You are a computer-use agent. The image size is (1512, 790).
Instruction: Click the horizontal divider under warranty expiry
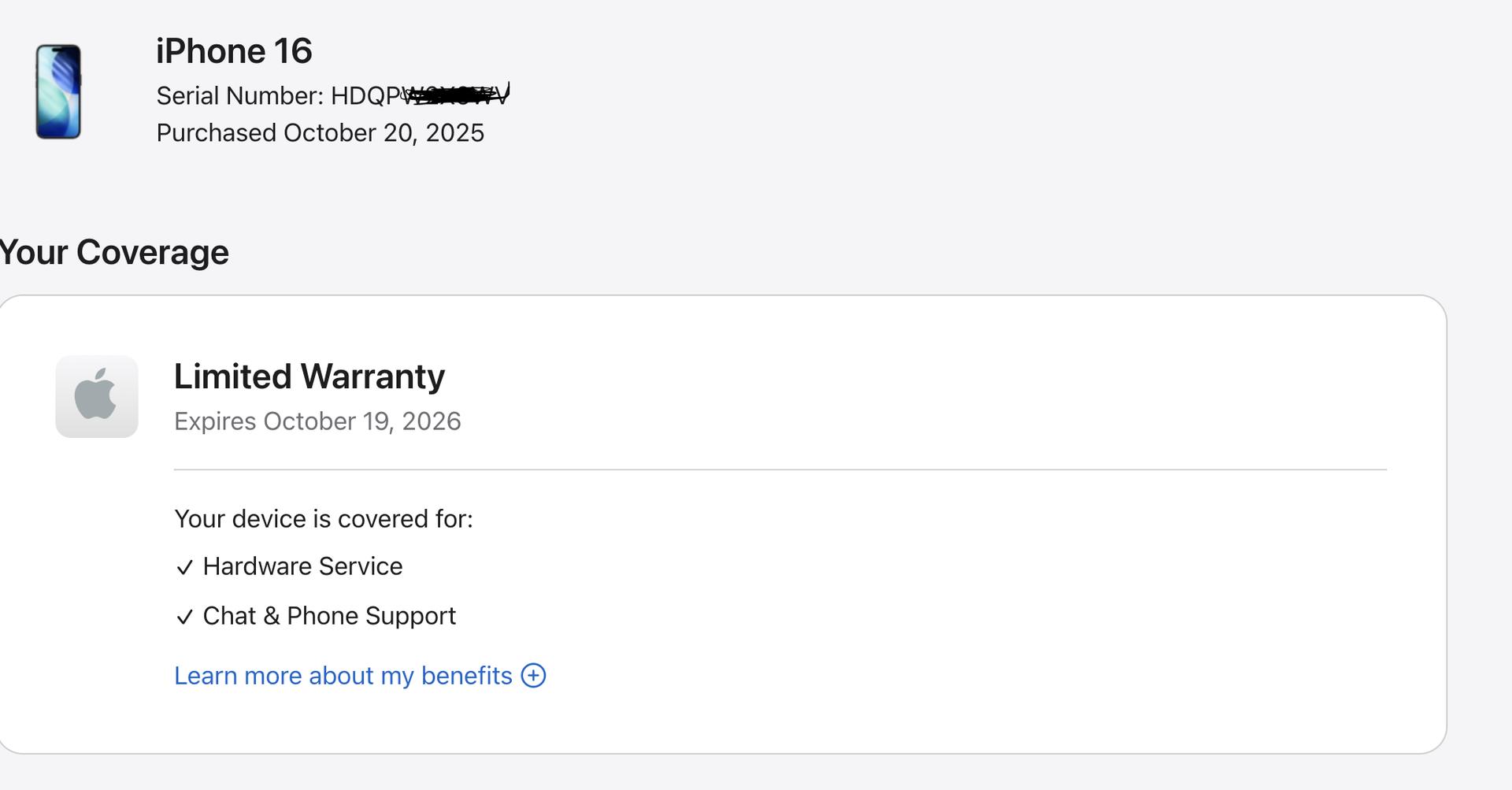point(780,469)
